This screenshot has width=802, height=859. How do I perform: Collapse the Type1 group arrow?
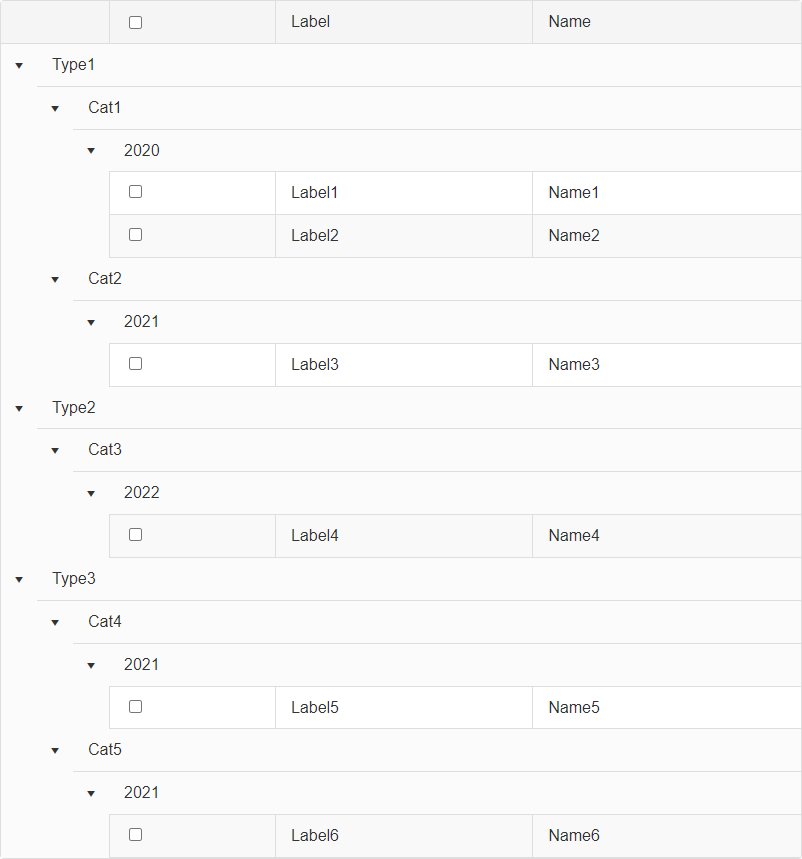tap(19, 66)
